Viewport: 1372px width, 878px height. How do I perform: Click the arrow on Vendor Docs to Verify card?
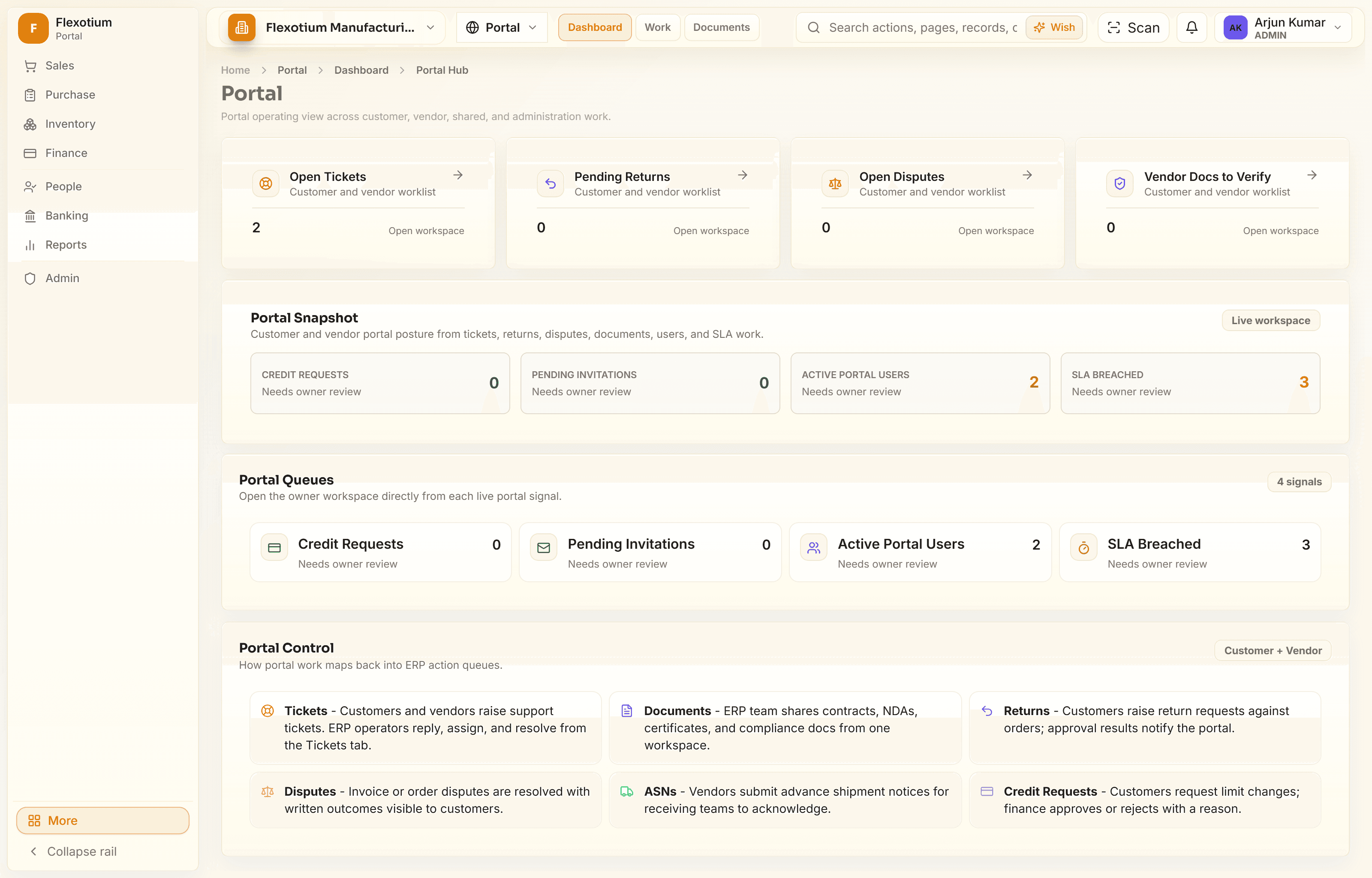(1312, 175)
